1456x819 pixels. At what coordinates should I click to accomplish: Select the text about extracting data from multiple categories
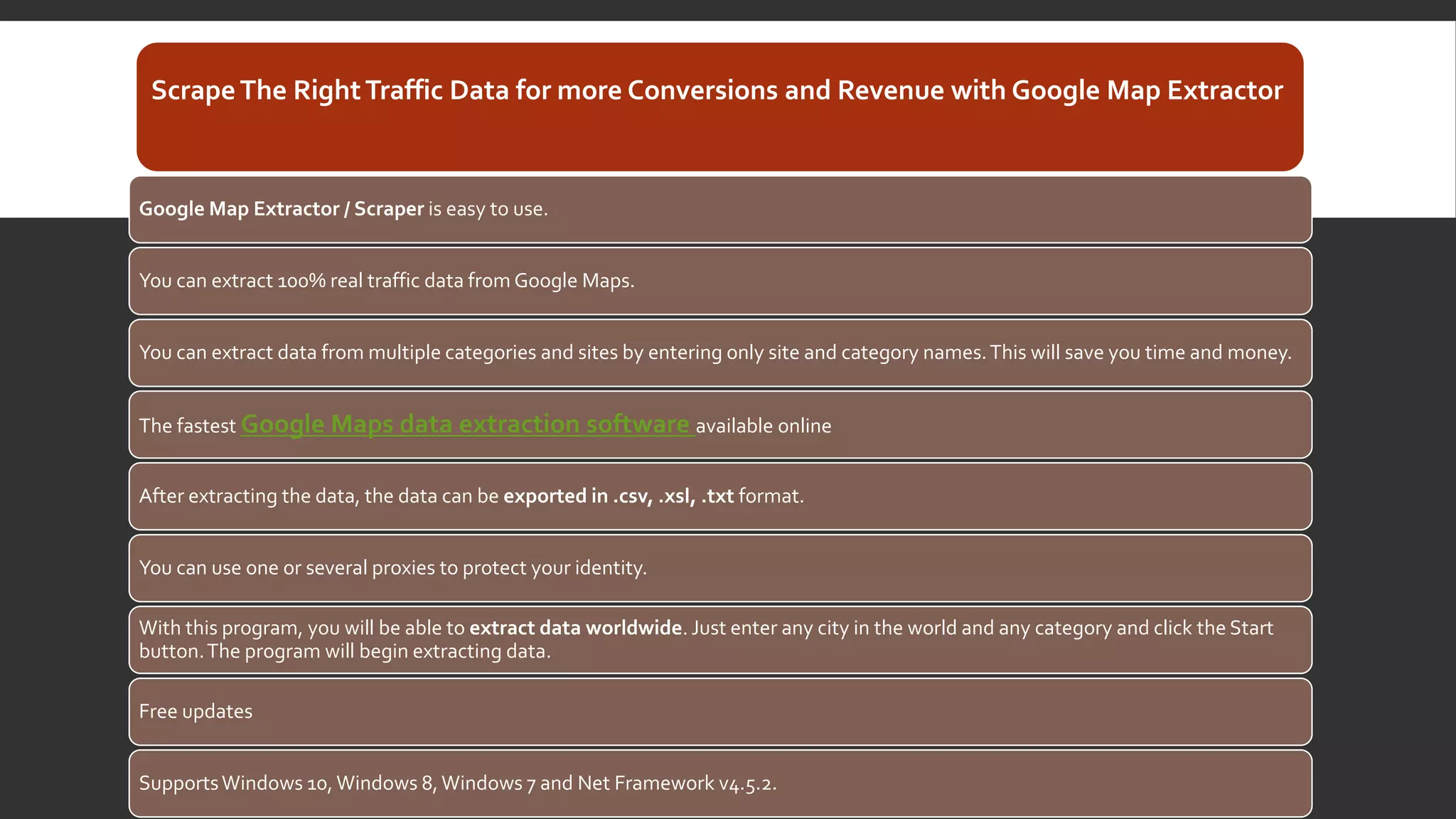715,353
